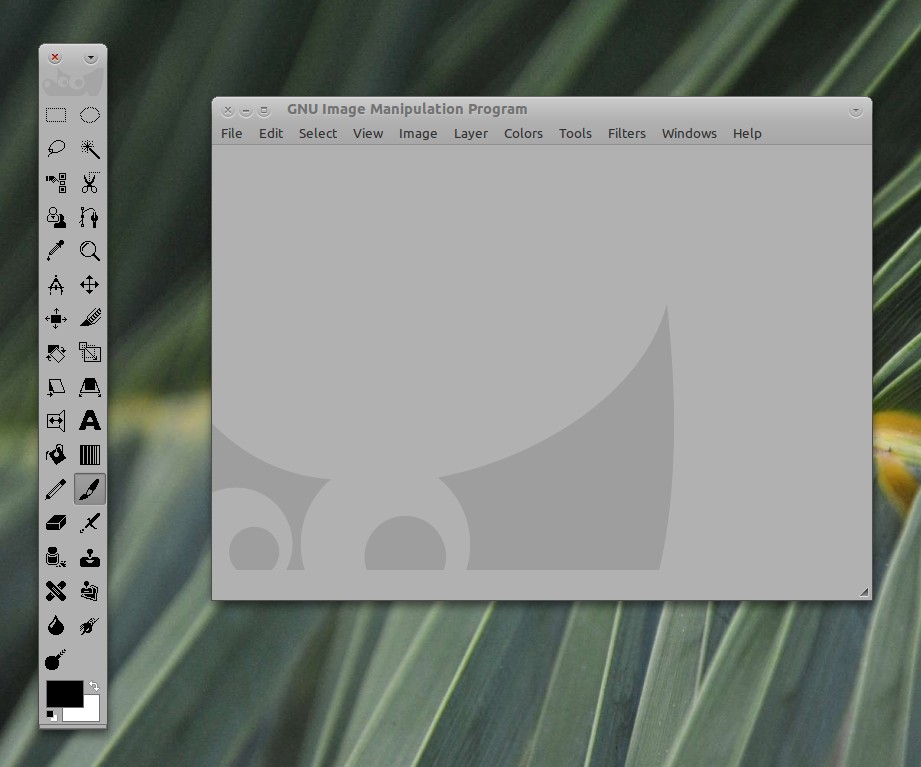The width and height of the screenshot is (921, 767).
Task: Choose the Flip tool
Action: coord(56,420)
